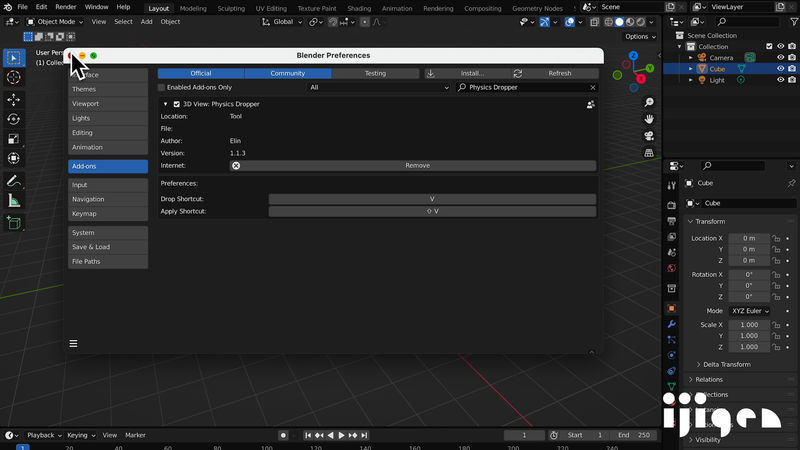
Task: Toggle Enabled Add-ons Only checkbox
Action: click(162, 87)
